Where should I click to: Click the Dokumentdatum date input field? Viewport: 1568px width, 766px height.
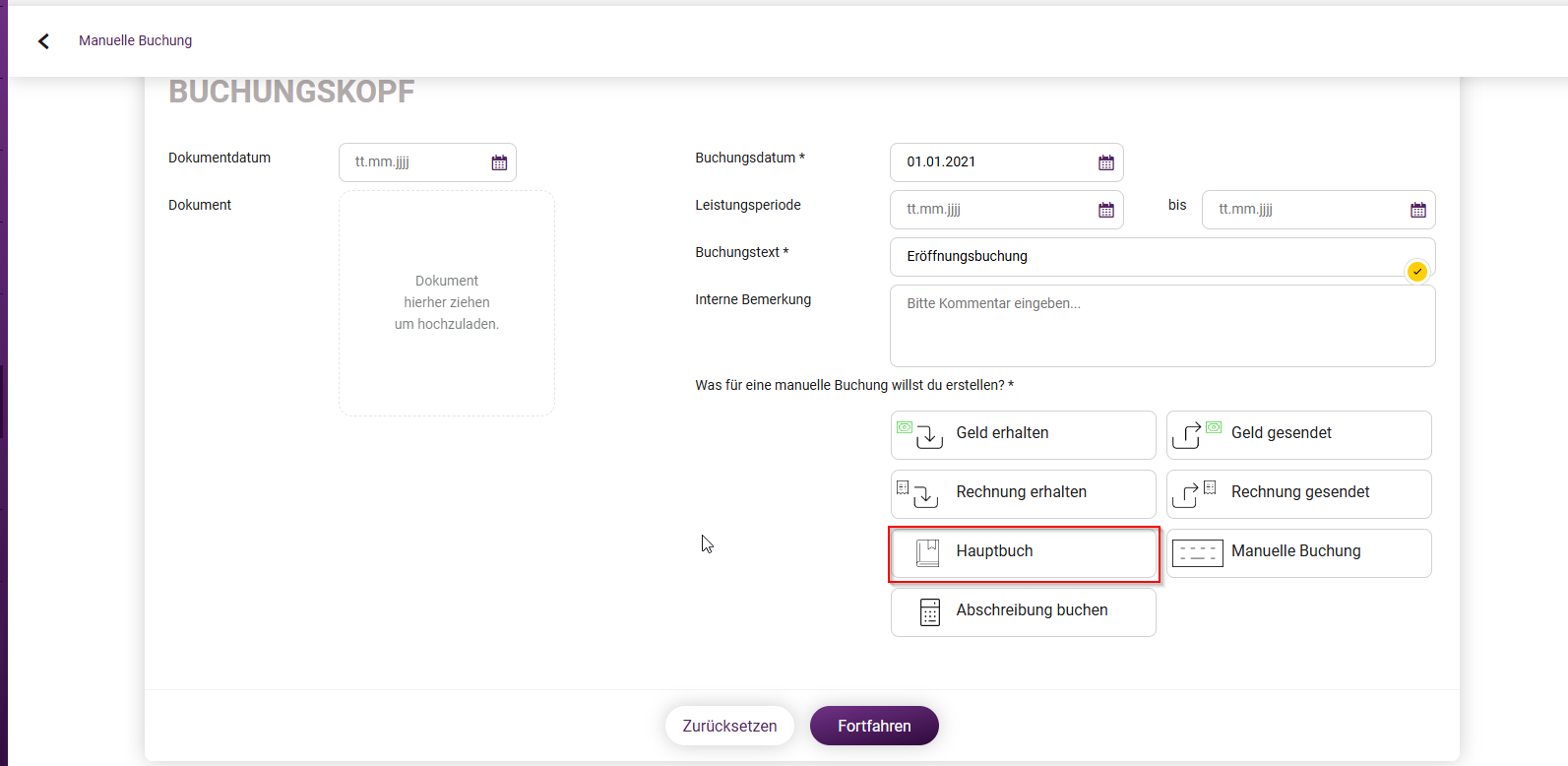tap(427, 162)
